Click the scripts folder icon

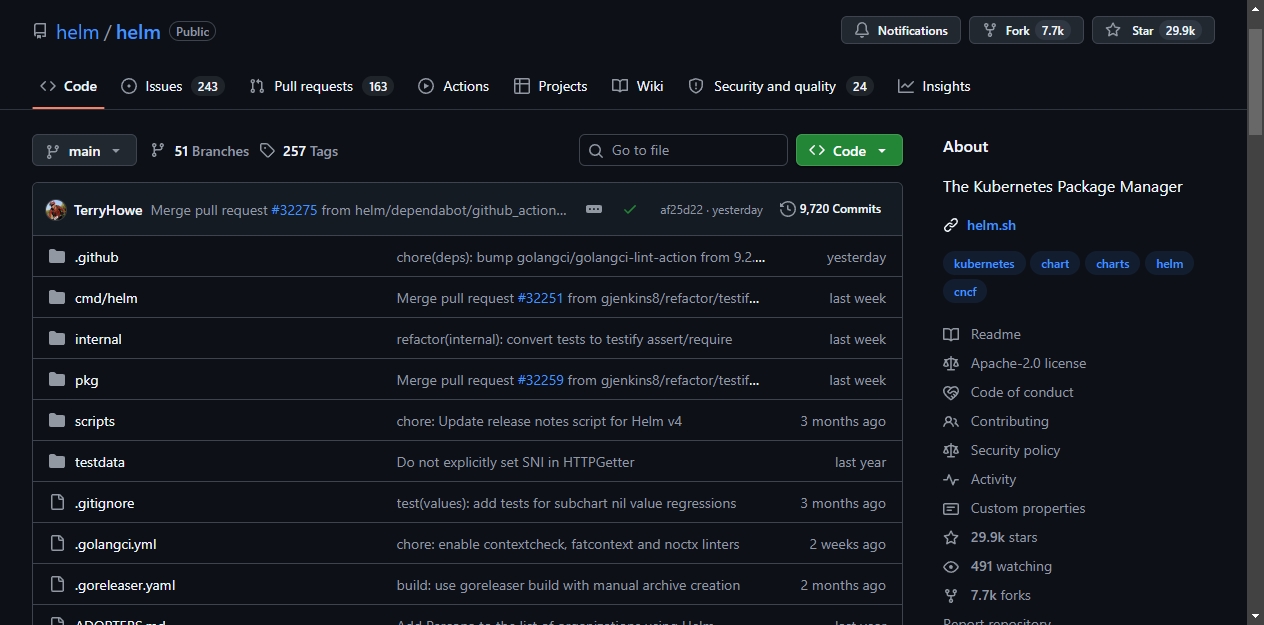click(57, 421)
